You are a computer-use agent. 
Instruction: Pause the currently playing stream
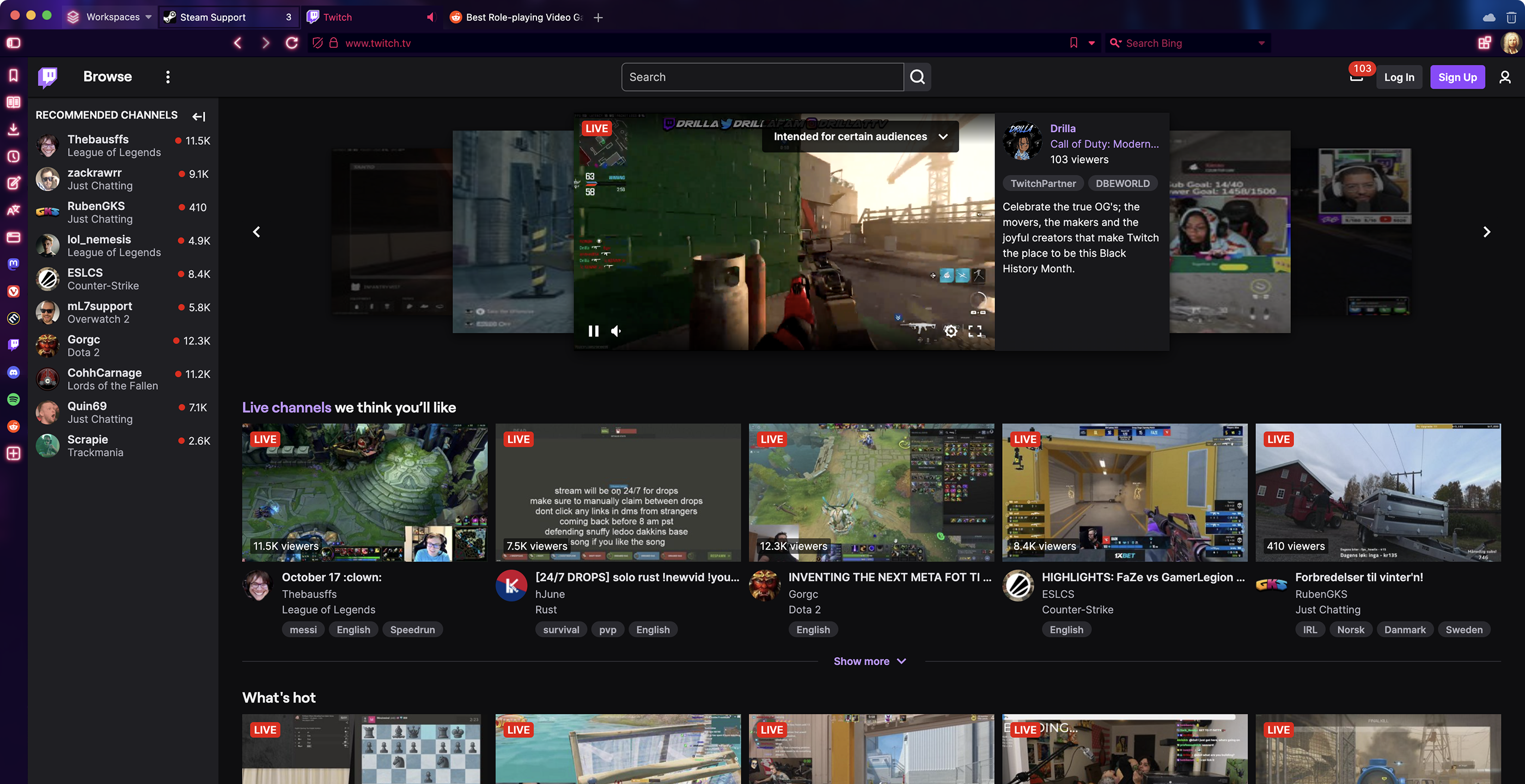(594, 331)
